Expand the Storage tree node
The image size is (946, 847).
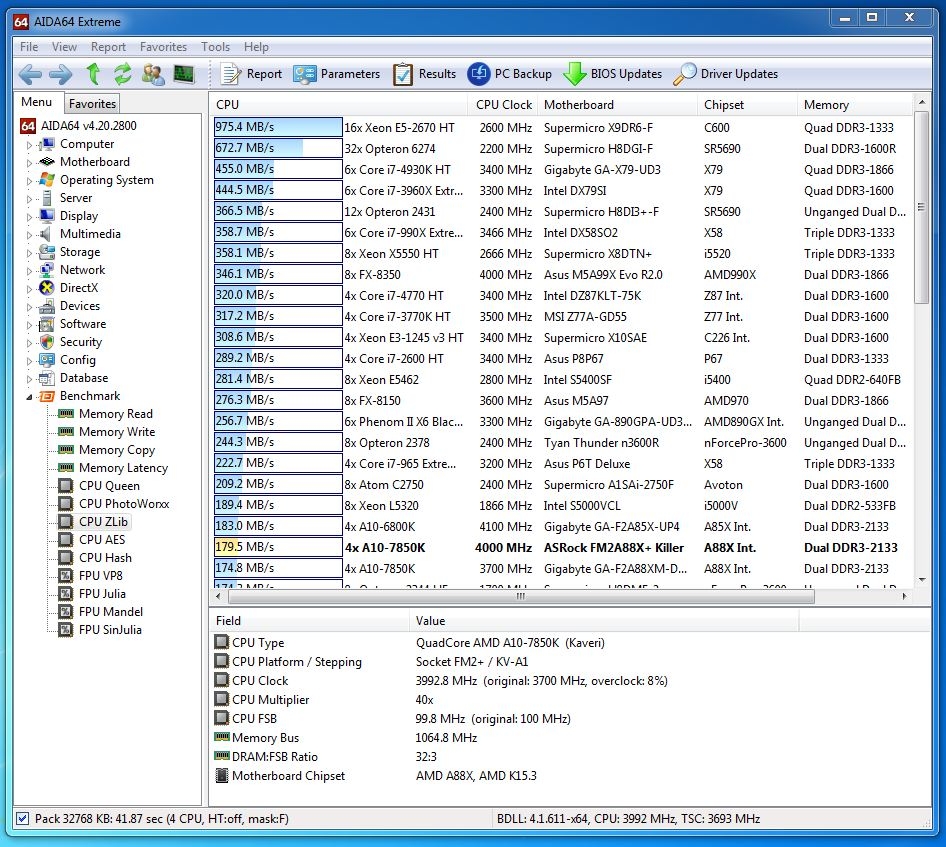(x=29, y=253)
